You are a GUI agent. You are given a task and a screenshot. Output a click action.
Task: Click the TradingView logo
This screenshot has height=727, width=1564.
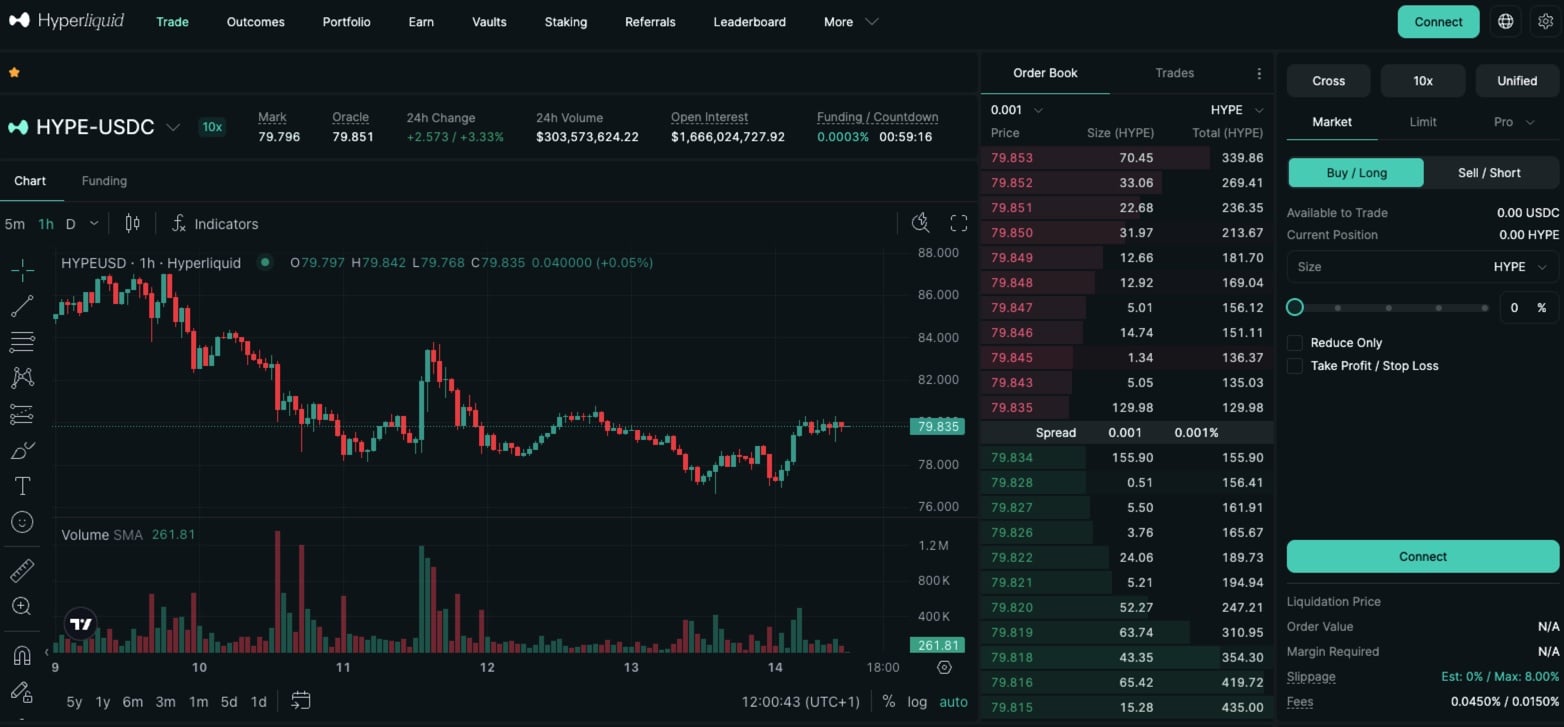coord(81,624)
